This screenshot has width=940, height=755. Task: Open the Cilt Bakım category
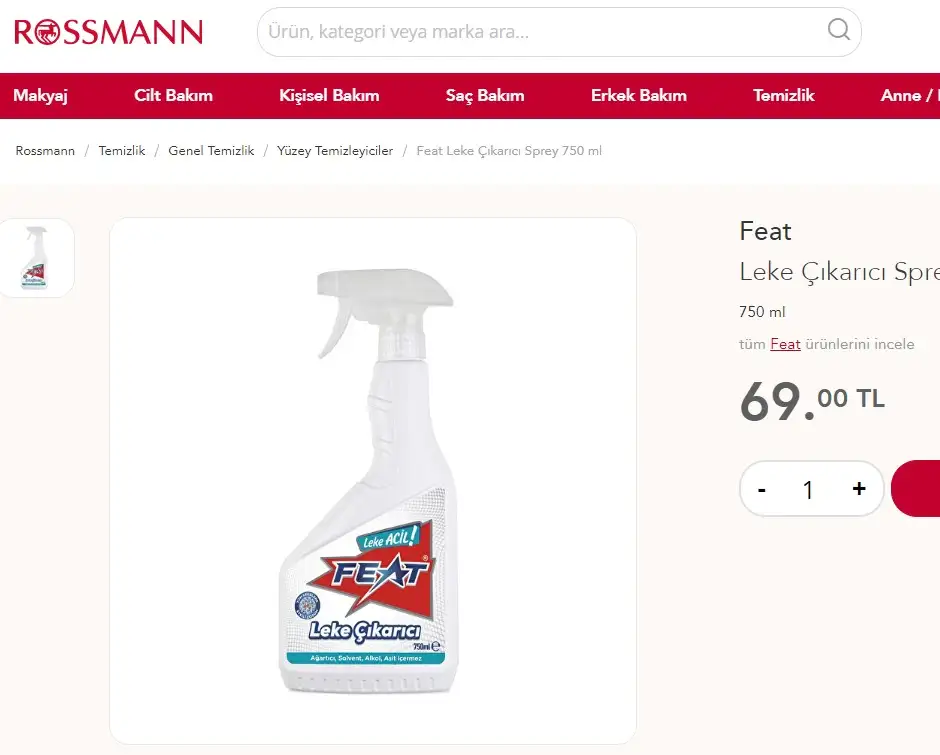click(x=173, y=95)
